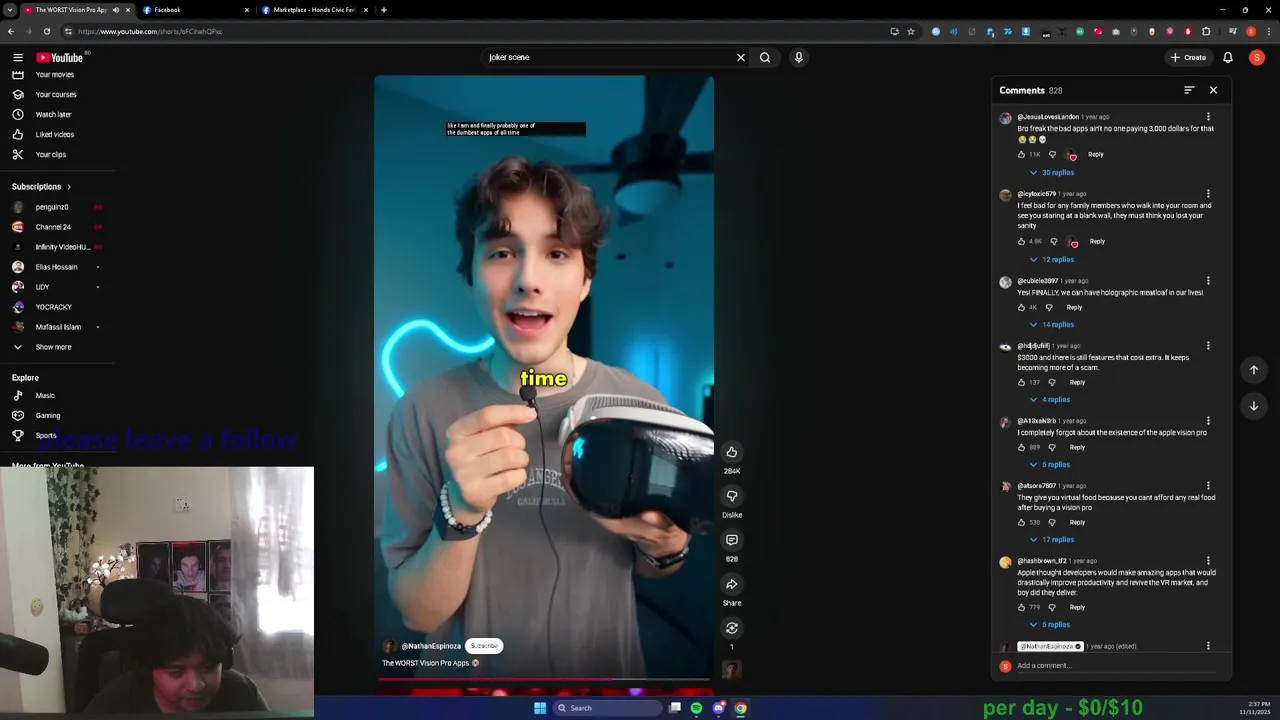The image size is (1280, 720).
Task: Open the YouTube notifications bell
Action: [x=1228, y=57]
